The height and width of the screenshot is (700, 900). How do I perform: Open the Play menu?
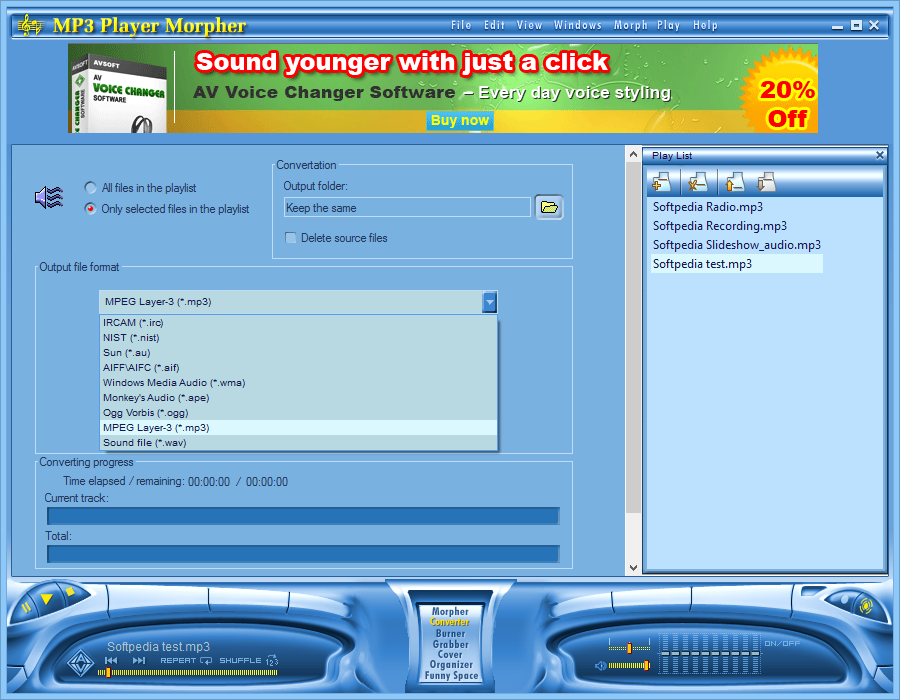pyautogui.click(x=669, y=25)
